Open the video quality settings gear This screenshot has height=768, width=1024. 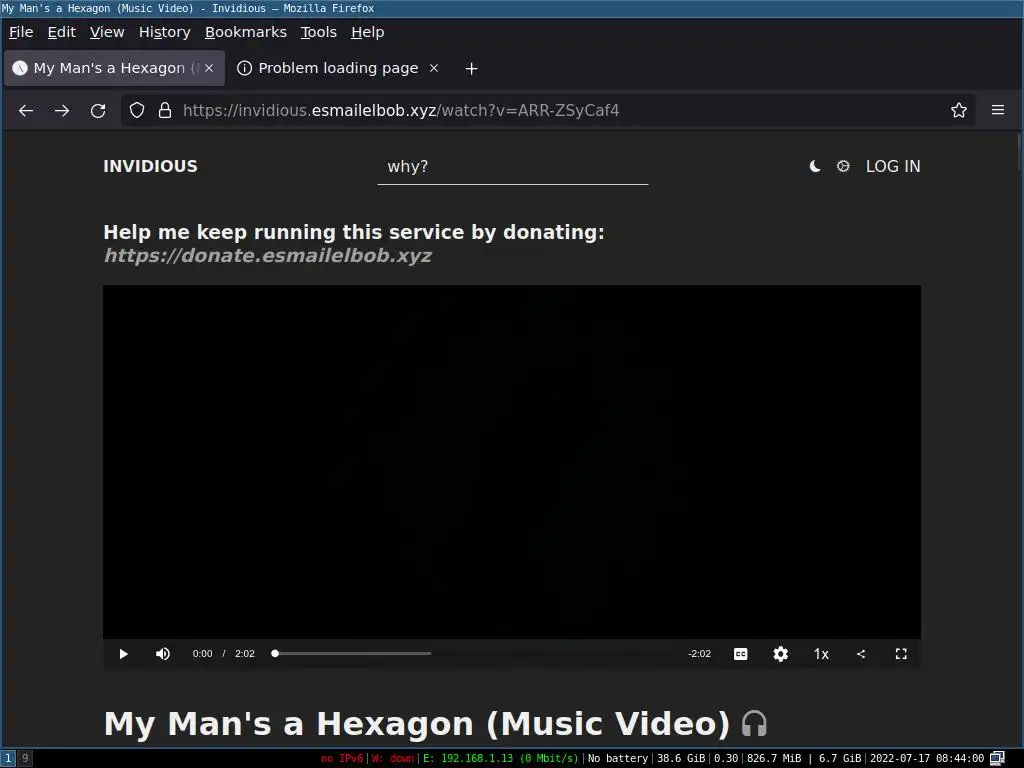(780, 654)
